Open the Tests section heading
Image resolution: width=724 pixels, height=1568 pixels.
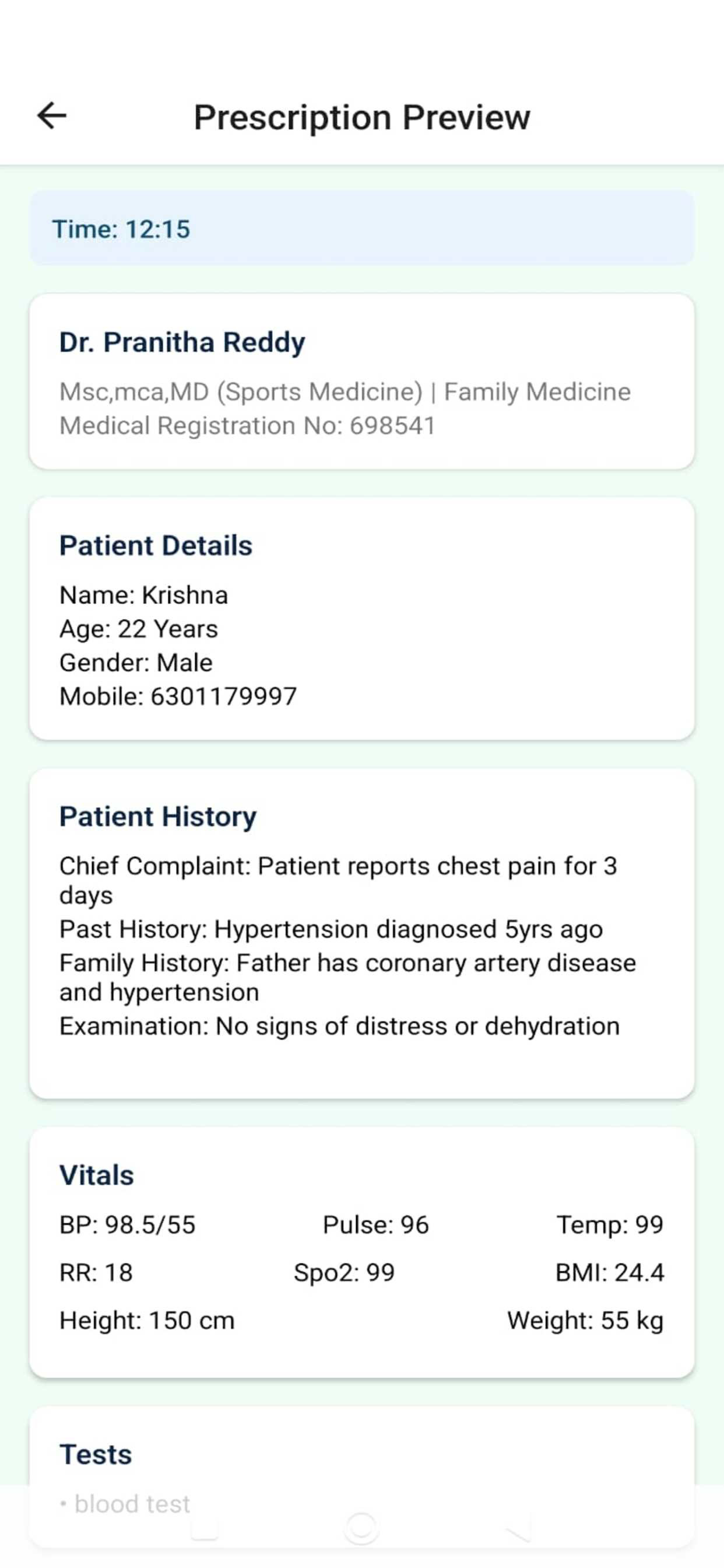click(x=96, y=1455)
